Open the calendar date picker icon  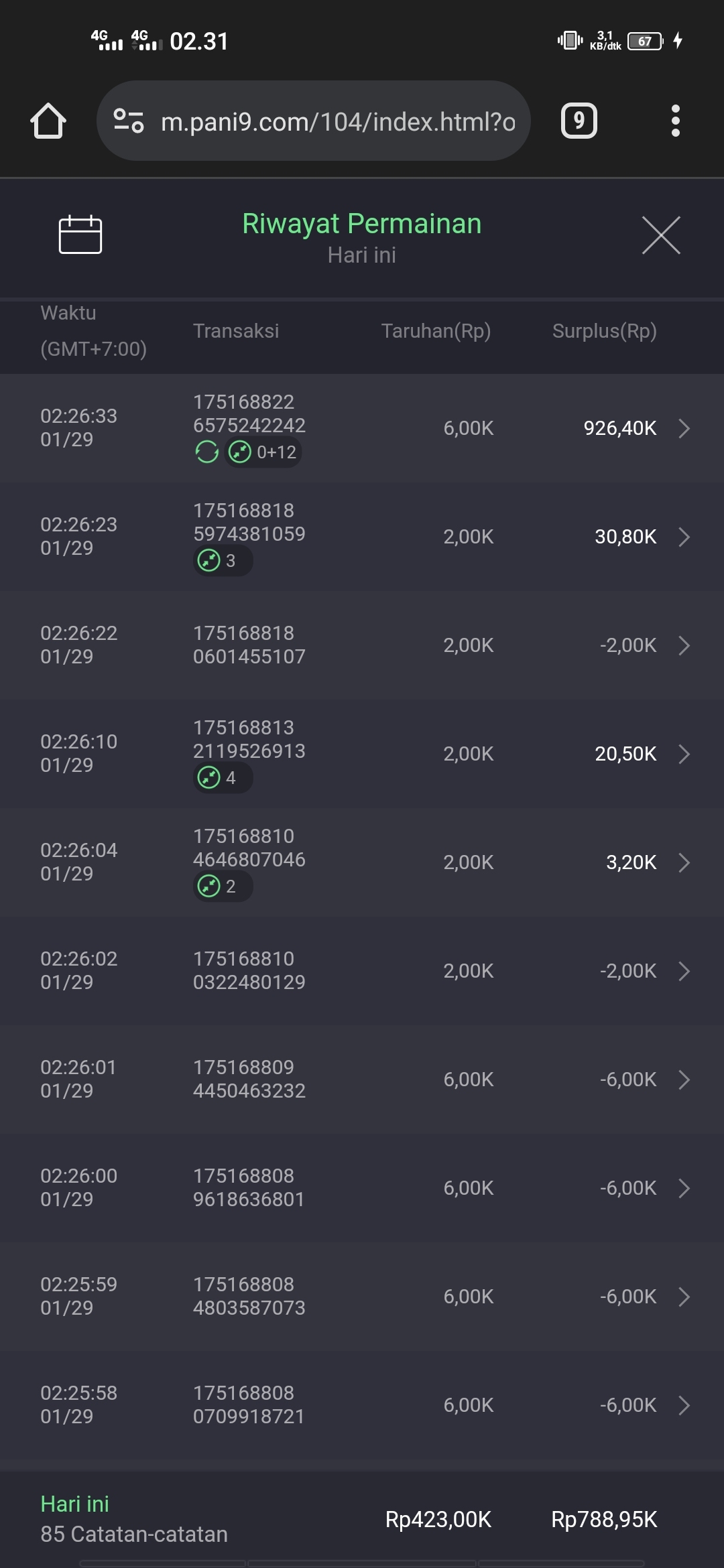click(x=80, y=235)
